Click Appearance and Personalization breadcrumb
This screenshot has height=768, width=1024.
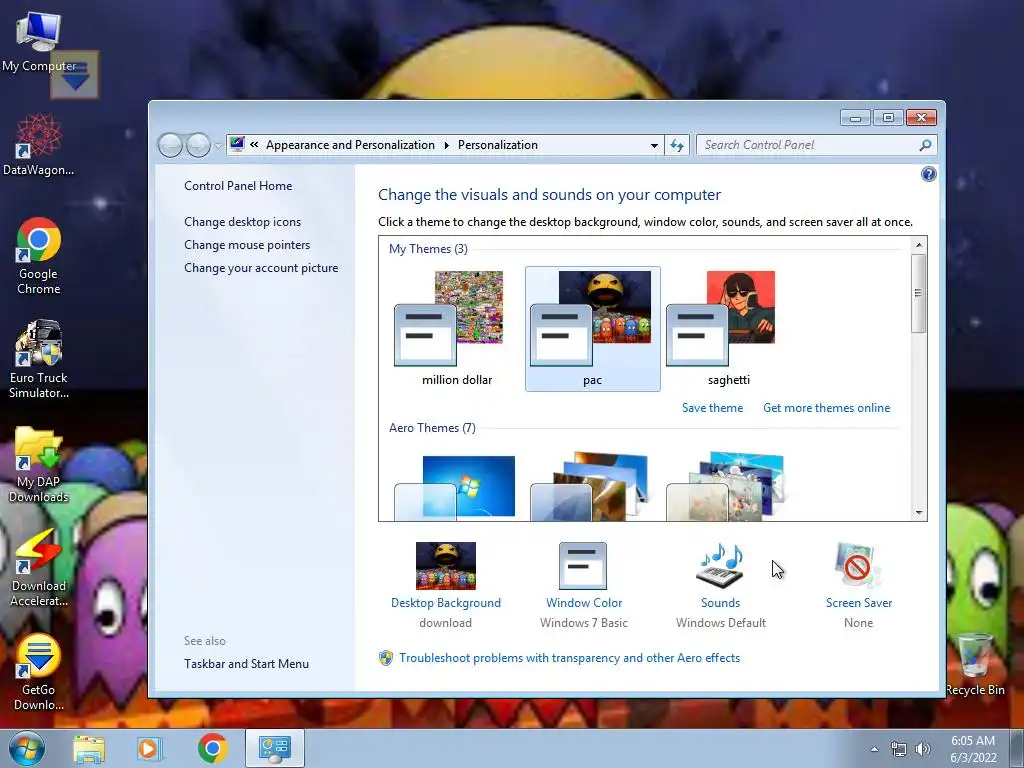[x=350, y=145]
